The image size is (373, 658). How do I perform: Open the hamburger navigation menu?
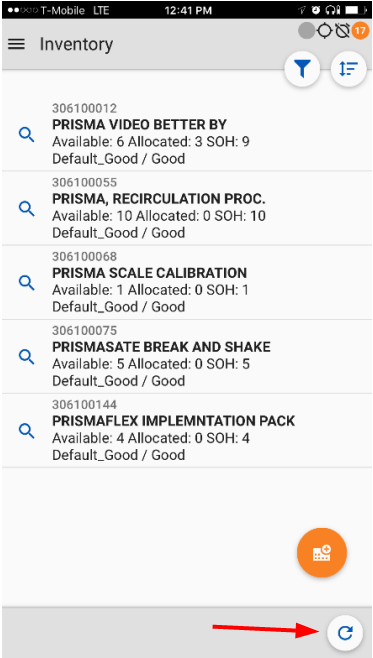pyautogui.click(x=16, y=44)
